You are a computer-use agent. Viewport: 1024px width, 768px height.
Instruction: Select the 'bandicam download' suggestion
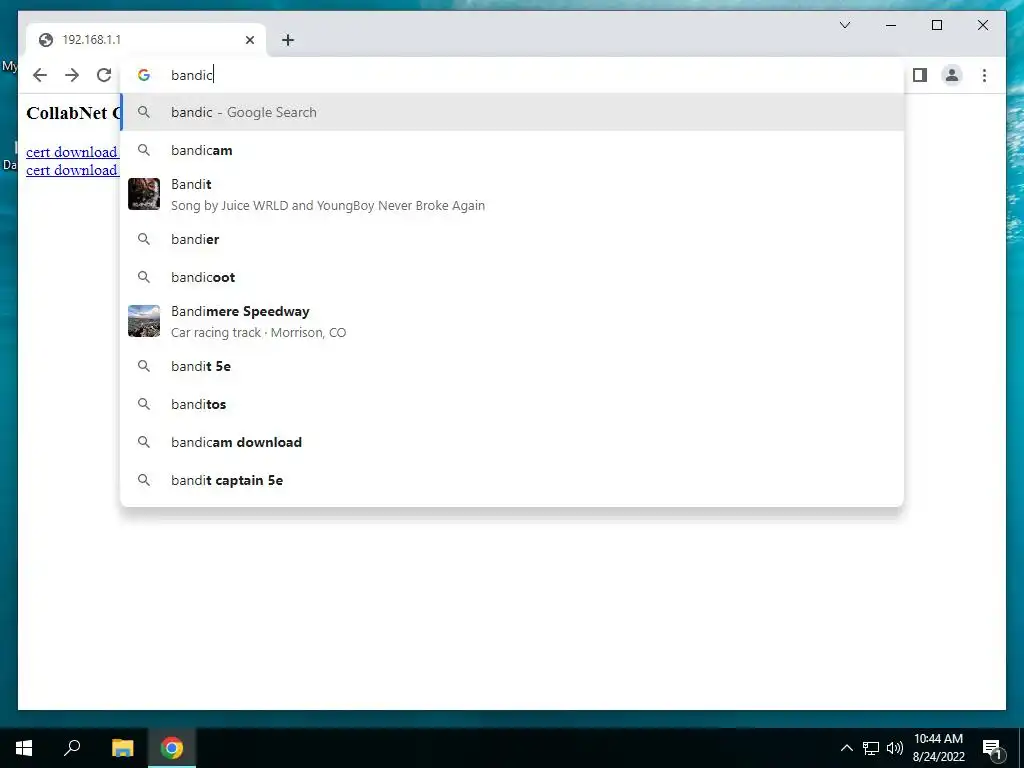tap(512, 442)
